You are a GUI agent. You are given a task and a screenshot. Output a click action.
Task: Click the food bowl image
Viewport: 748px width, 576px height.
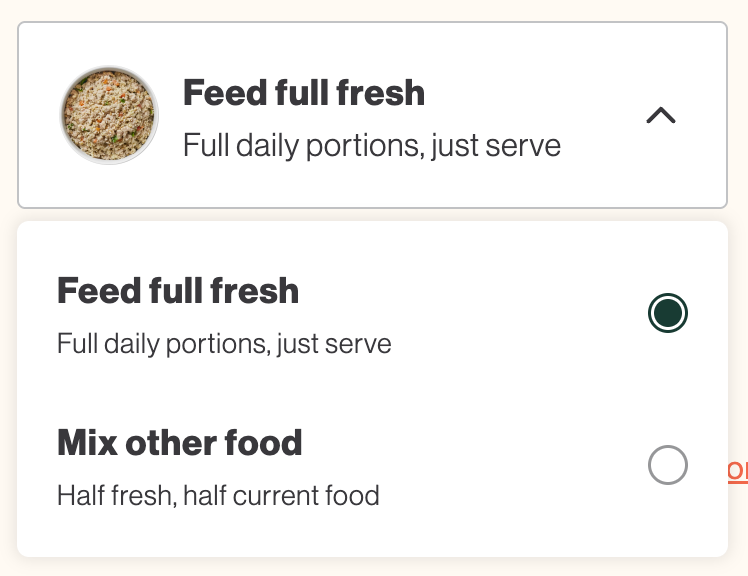[109, 116]
